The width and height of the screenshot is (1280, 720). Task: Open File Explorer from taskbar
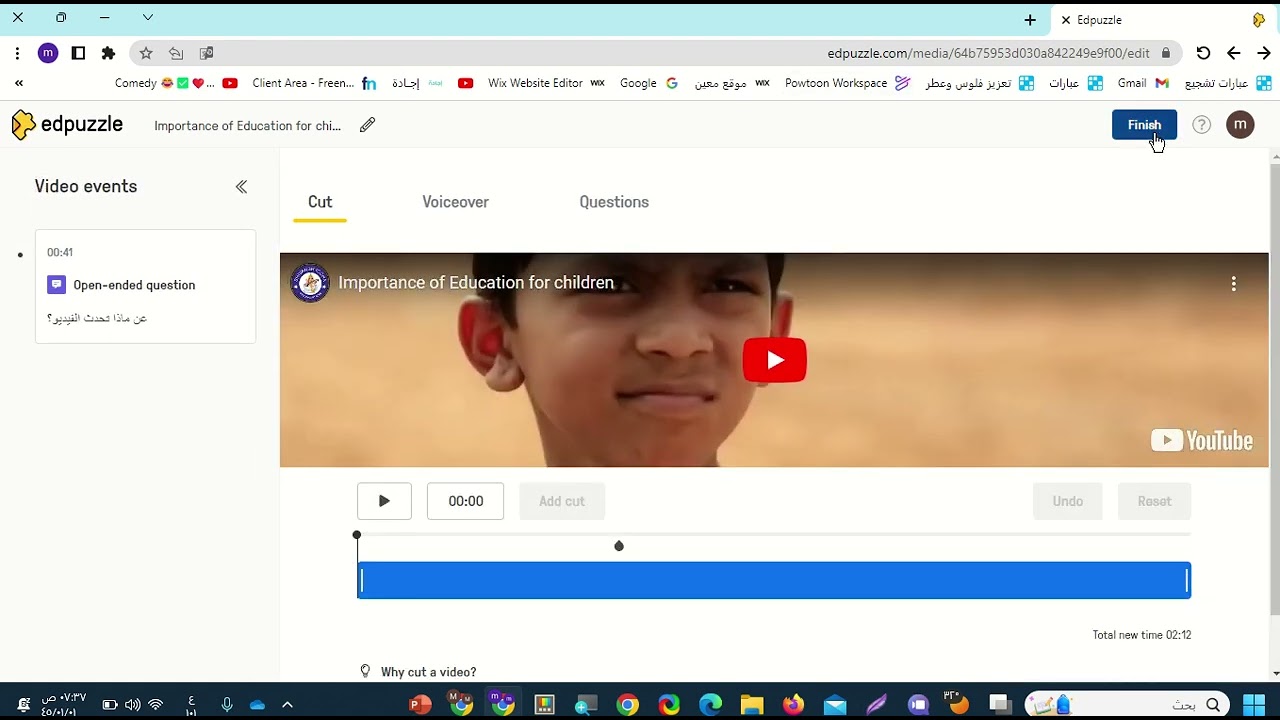coord(752,705)
